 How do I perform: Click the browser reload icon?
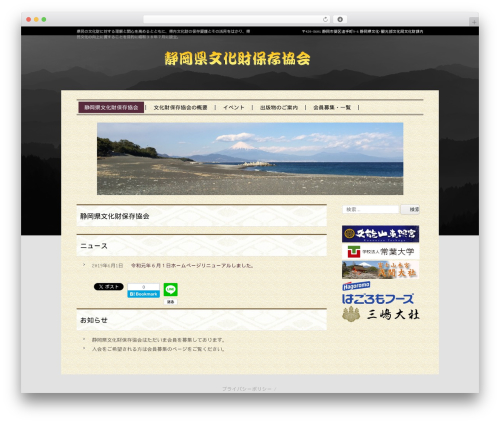325,19
